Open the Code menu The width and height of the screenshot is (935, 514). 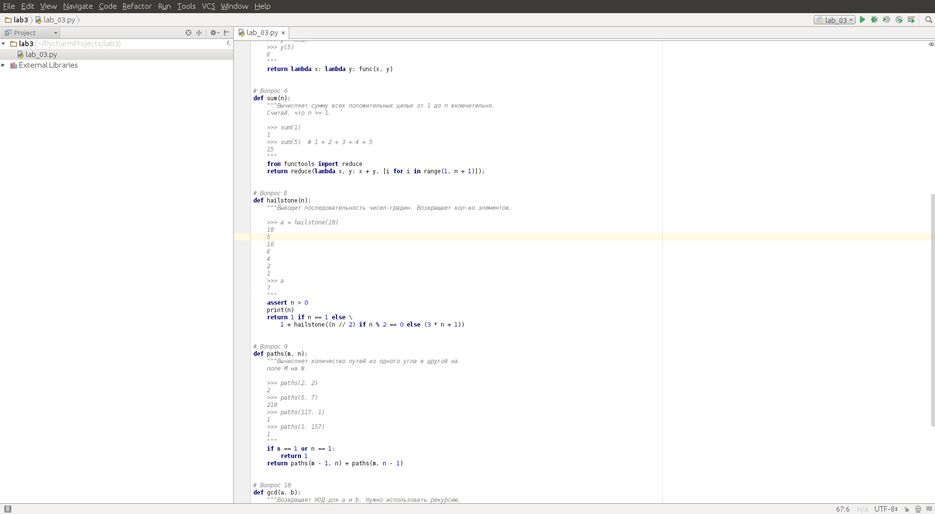tap(107, 6)
